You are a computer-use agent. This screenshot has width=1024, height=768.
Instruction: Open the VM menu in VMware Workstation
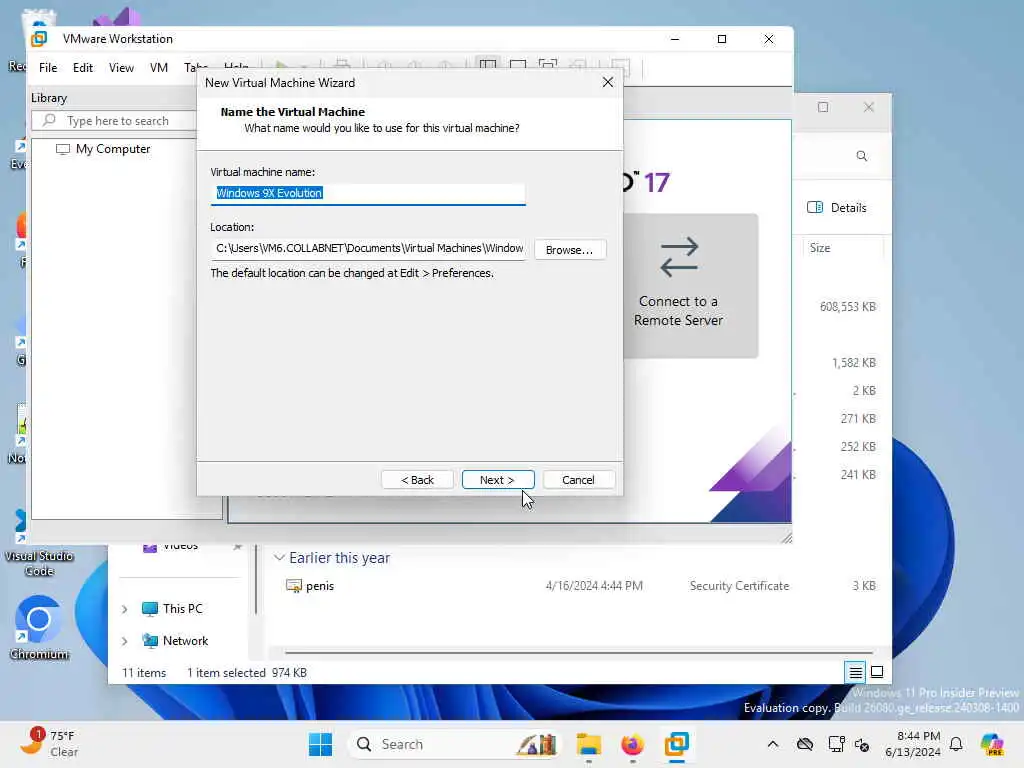click(159, 68)
